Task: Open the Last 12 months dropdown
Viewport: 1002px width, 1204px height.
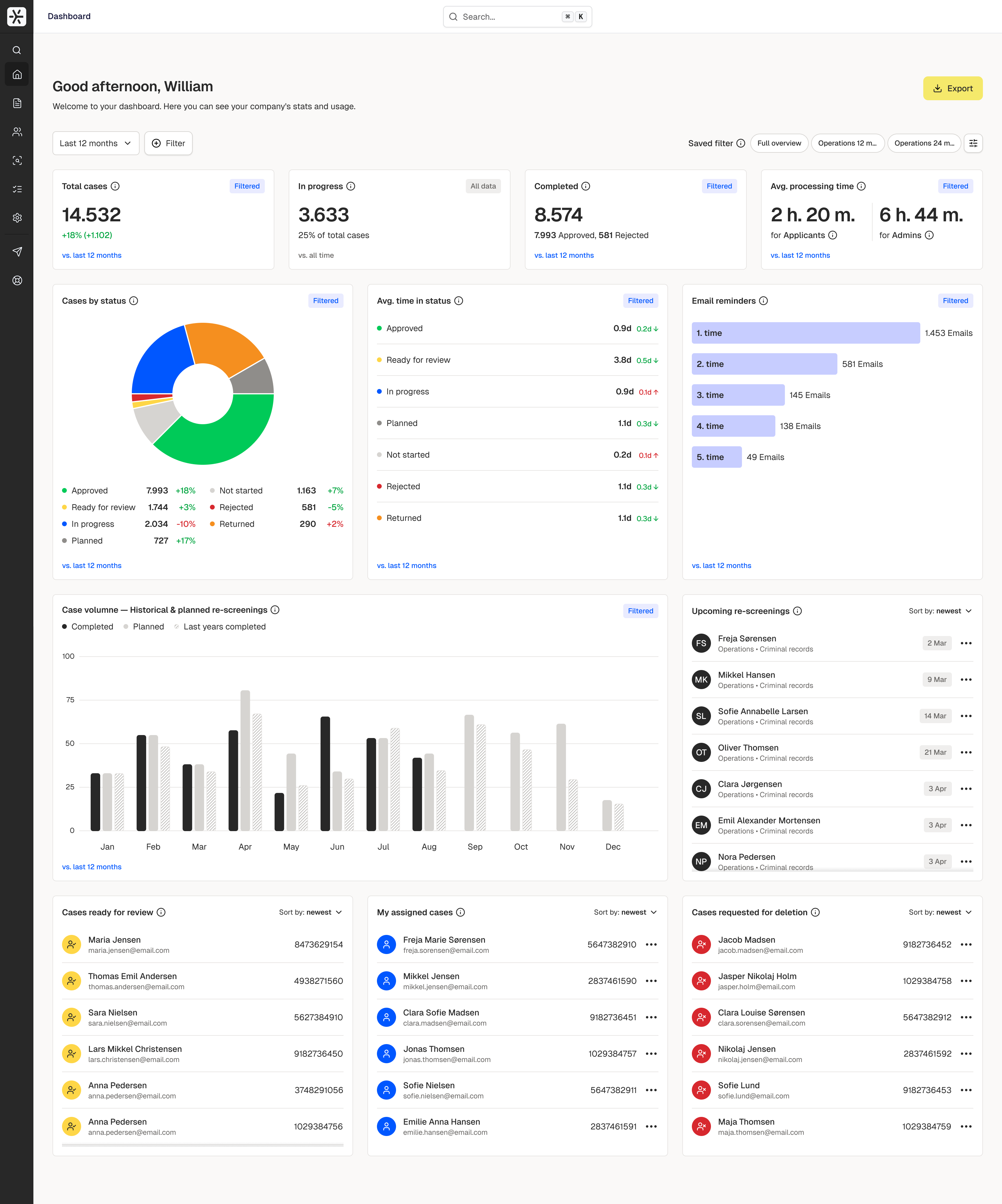Action: point(96,143)
